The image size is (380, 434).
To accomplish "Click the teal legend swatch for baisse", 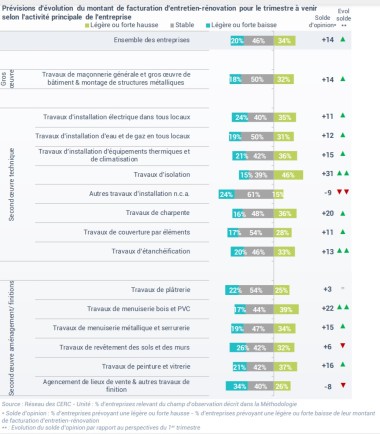I will click(x=208, y=26).
